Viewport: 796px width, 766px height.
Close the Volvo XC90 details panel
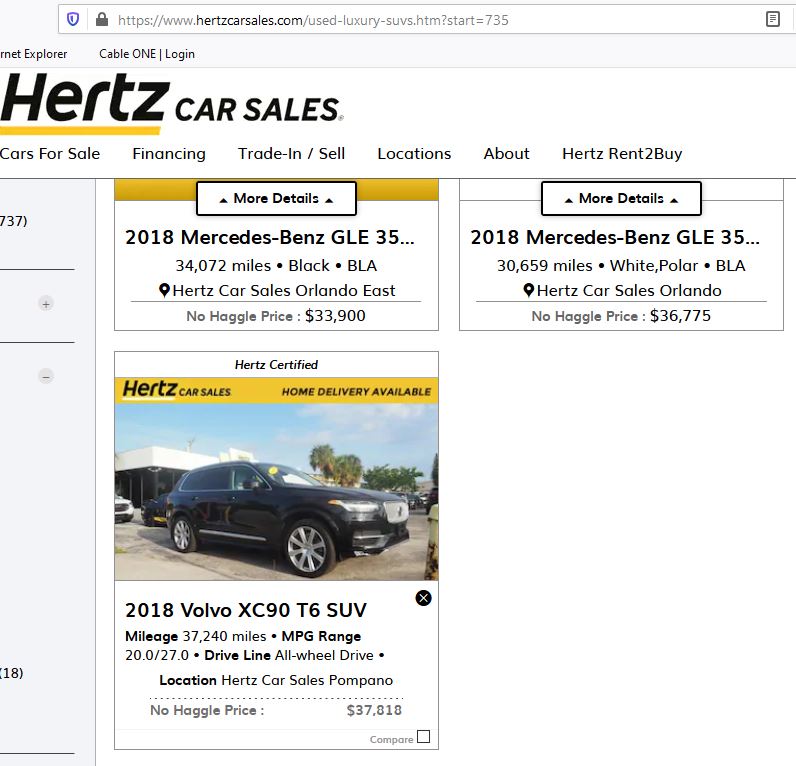click(423, 598)
